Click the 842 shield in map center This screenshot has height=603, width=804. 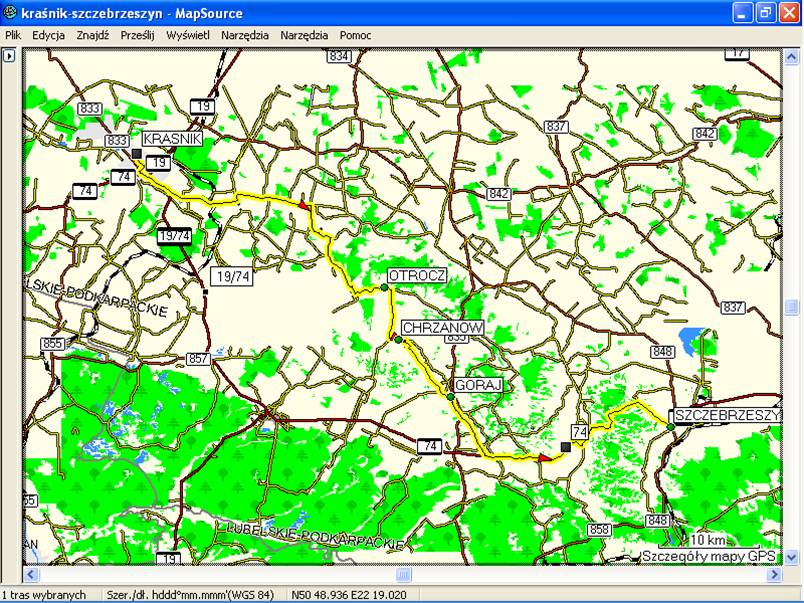pyautogui.click(x=498, y=194)
